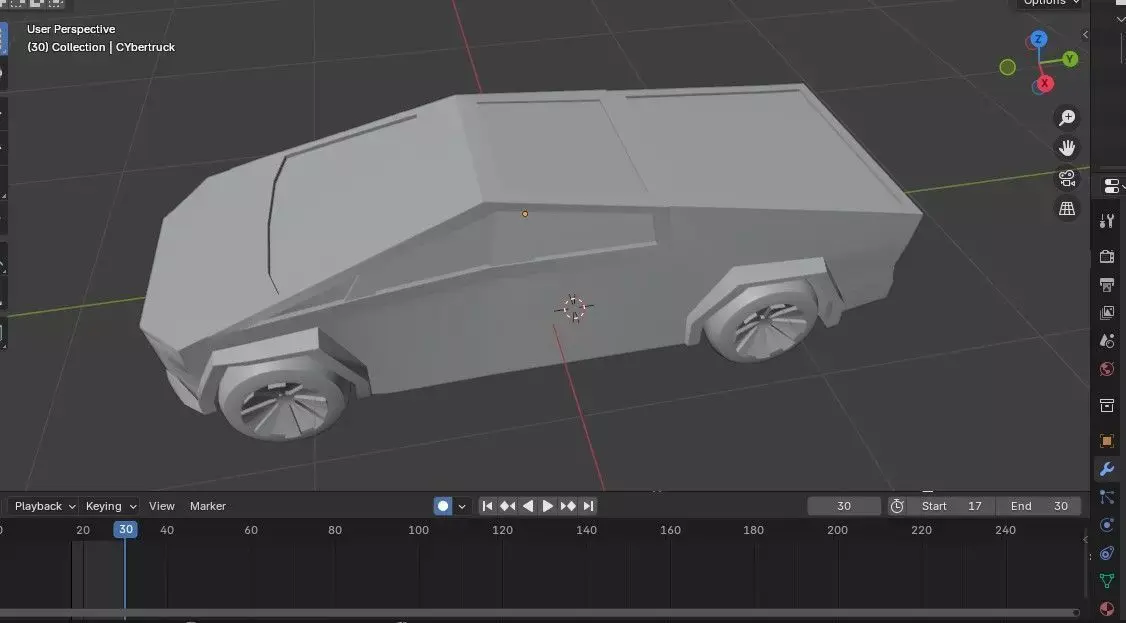The width and height of the screenshot is (1126, 623).
Task: Open the Keying dropdown menu
Action: tap(111, 506)
